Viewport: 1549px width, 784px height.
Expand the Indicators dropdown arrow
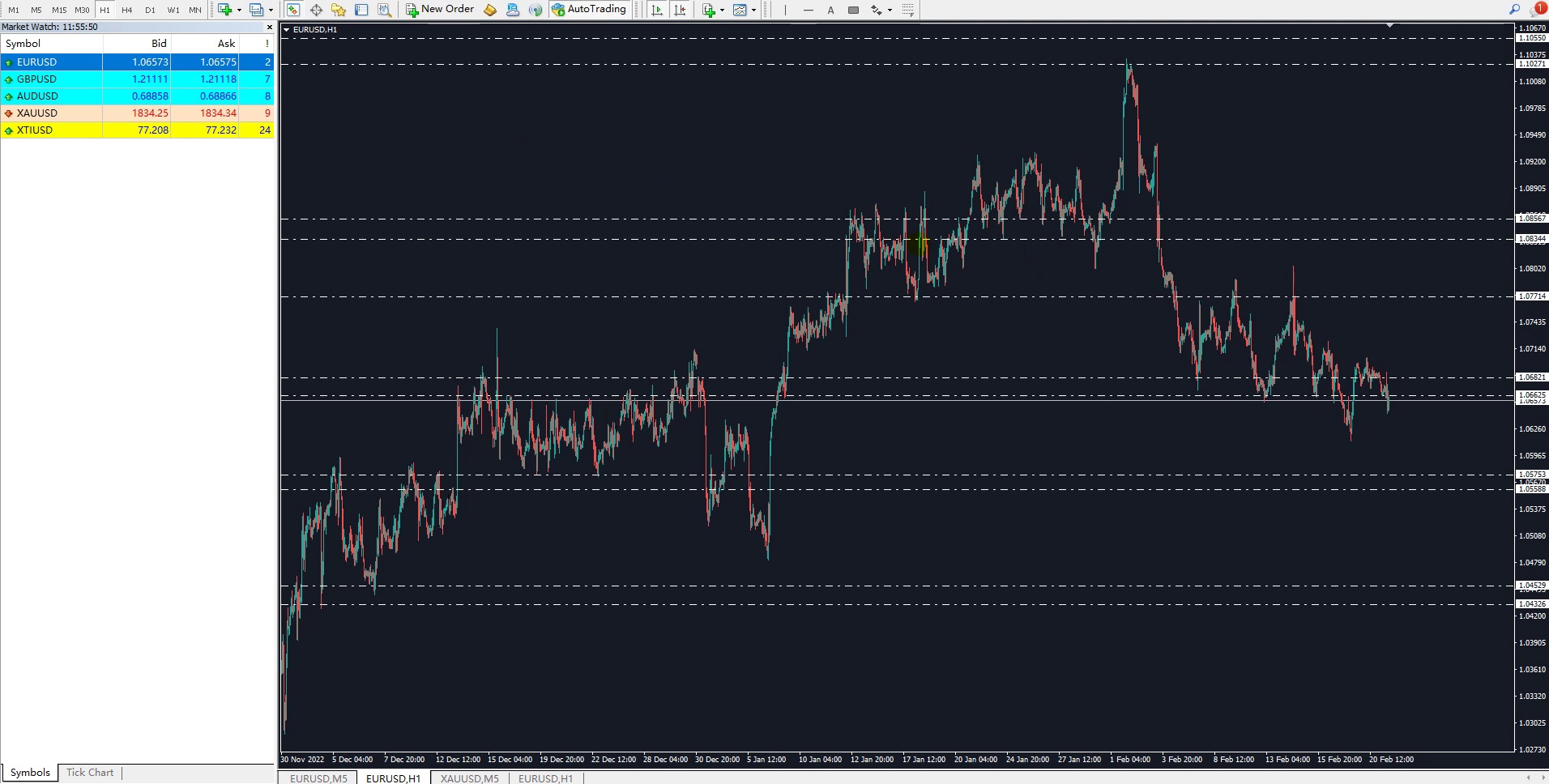[723, 10]
